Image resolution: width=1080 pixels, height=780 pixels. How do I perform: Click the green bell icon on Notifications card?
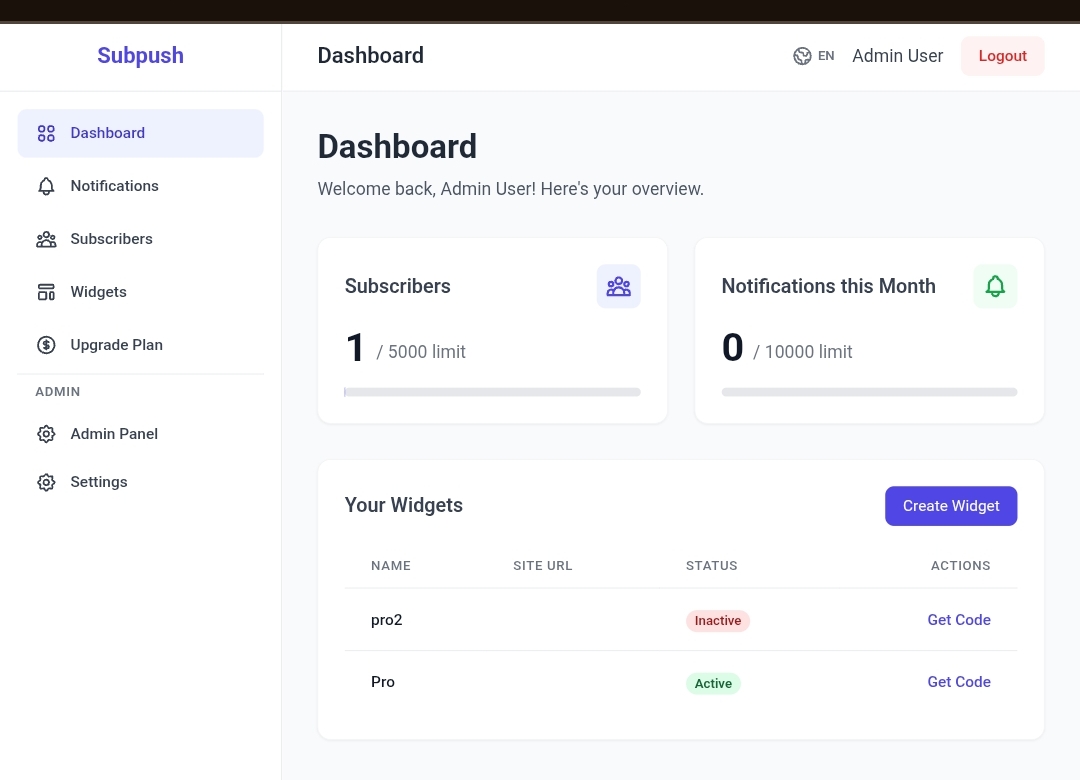point(995,286)
